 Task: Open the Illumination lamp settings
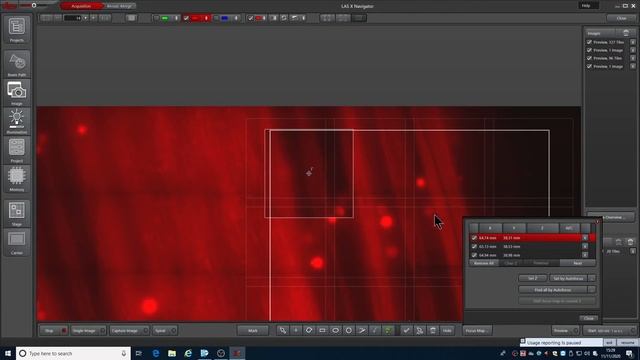click(17, 121)
